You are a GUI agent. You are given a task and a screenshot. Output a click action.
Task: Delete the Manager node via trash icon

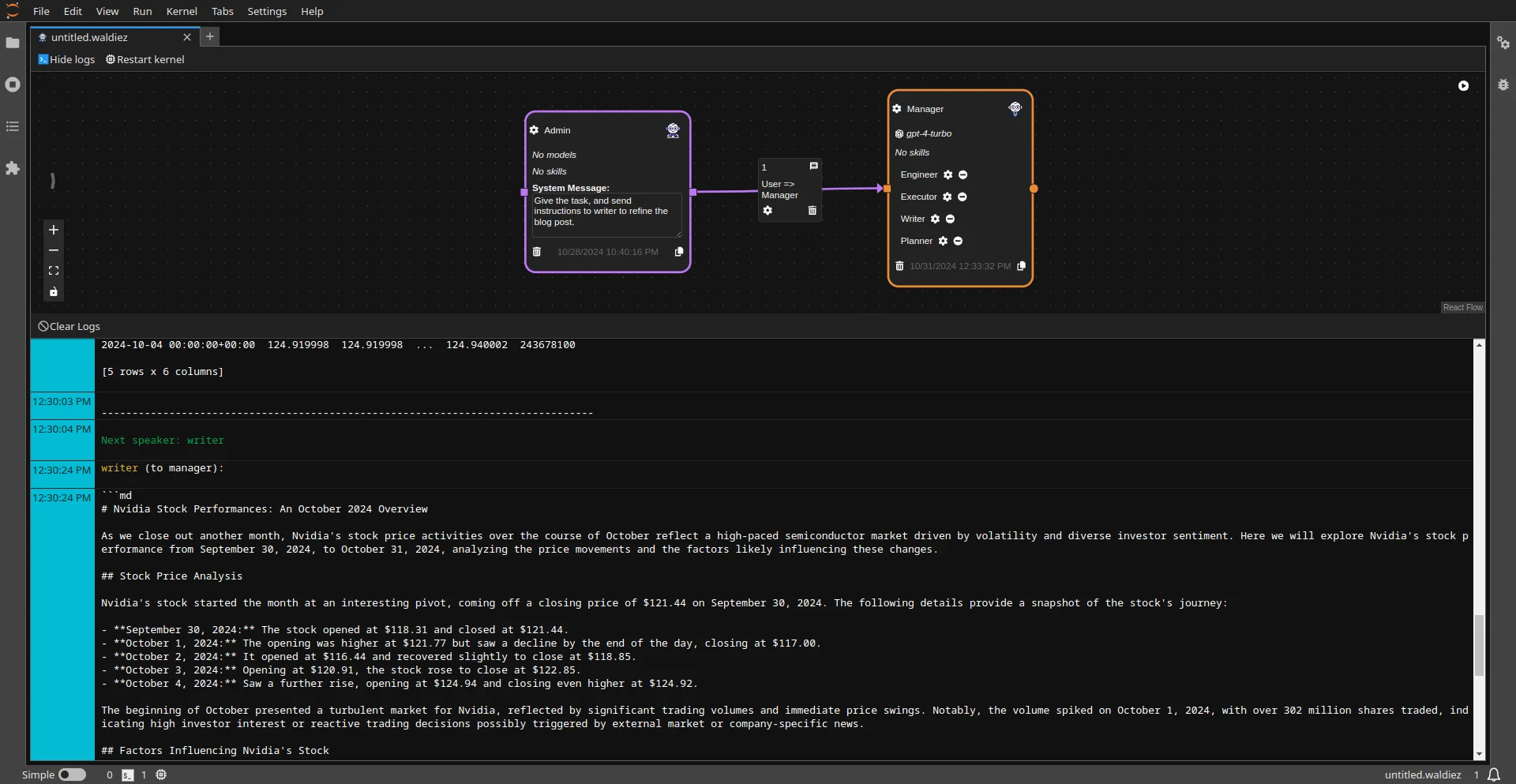tap(899, 266)
